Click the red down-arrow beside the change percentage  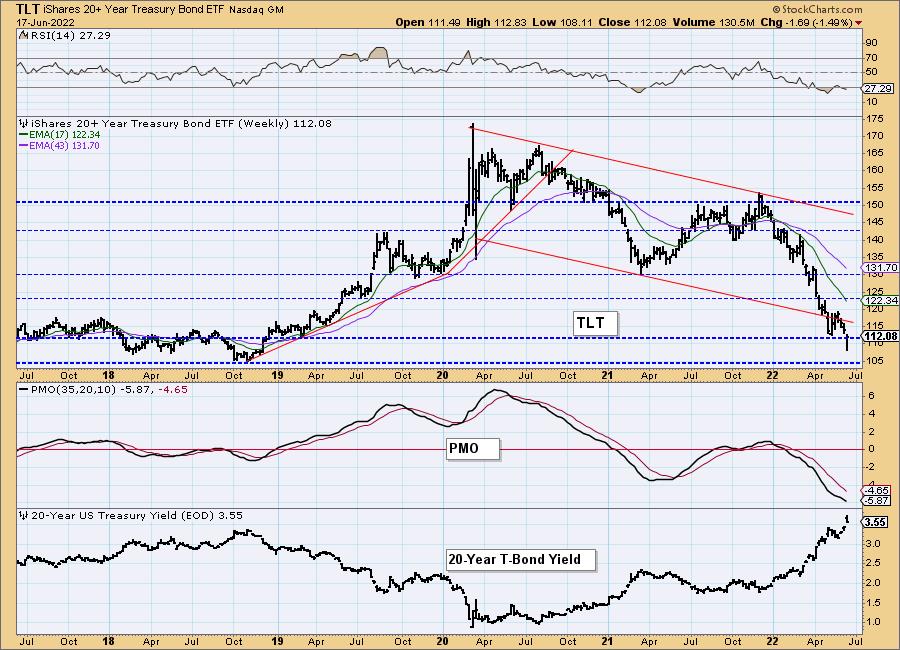pyautogui.click(x=859, y=23)
